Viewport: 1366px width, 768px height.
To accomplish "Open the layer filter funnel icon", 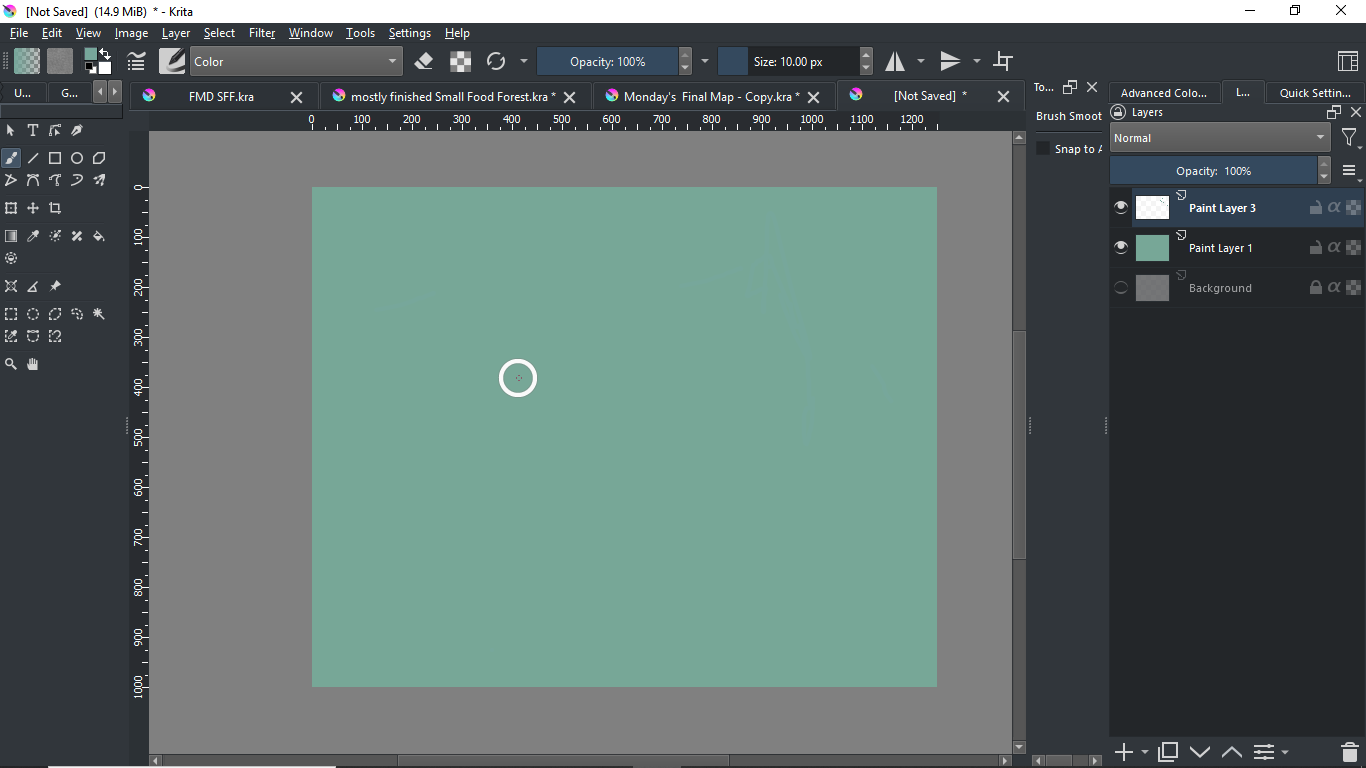I will [1349, 138].
